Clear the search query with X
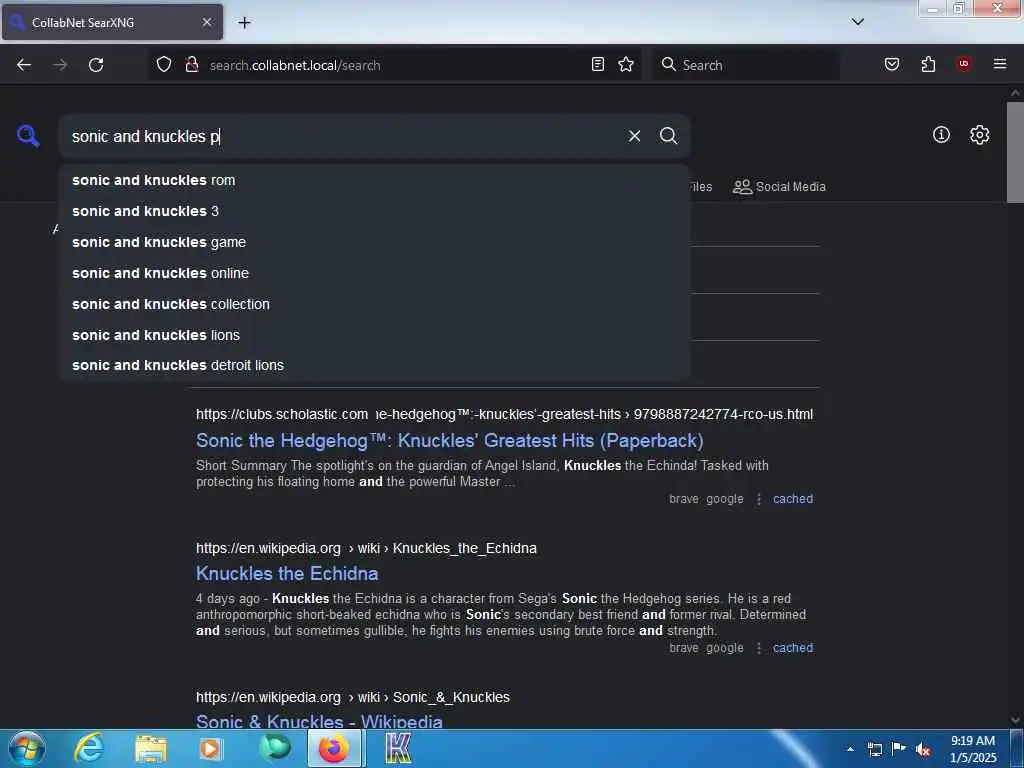The height and width of the screenshot is (768, 1024). [x=634, y=136]
